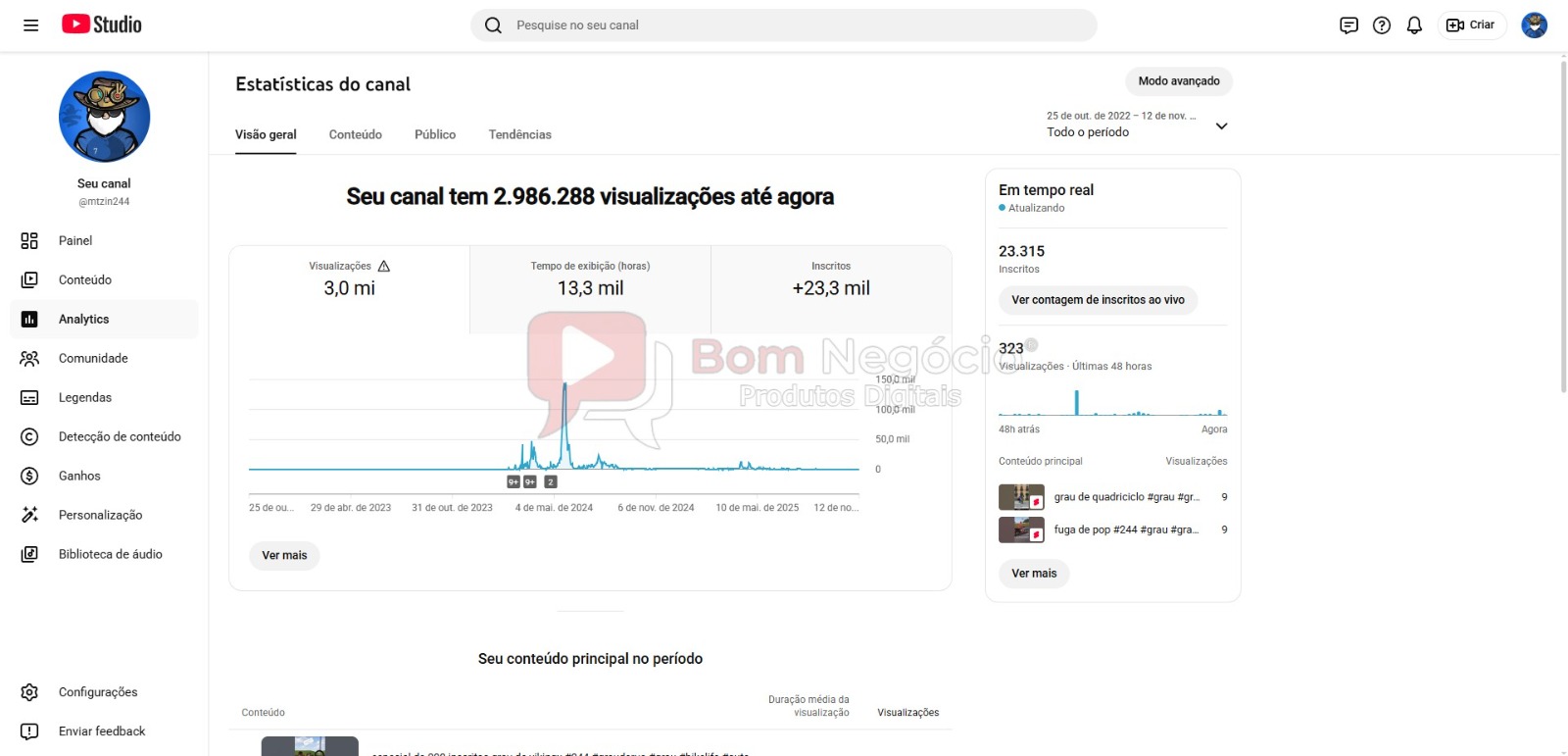Open the hamburger navigation menu
The width and height of the screenshot is (1568, 756).
pyautogui.click(x=31, y=25)
